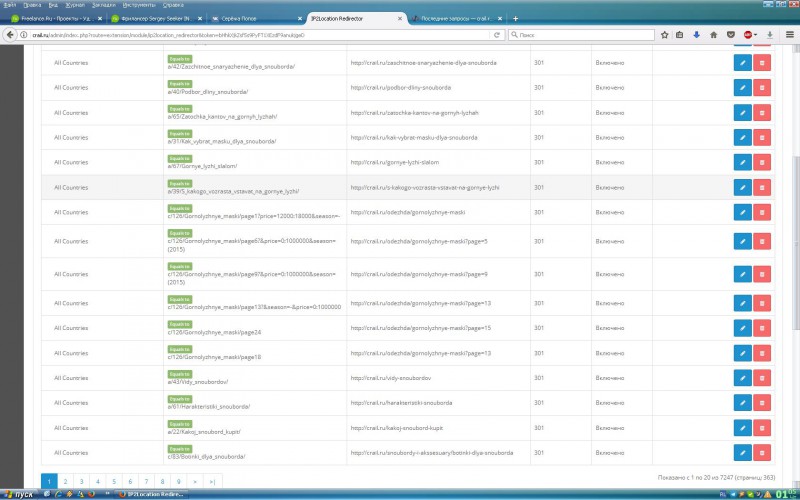Edit the Zaschitnoe_snaryazhenie_dlya_snouborda redirect
The image size is (800, 500).
[x=742, y=63]
